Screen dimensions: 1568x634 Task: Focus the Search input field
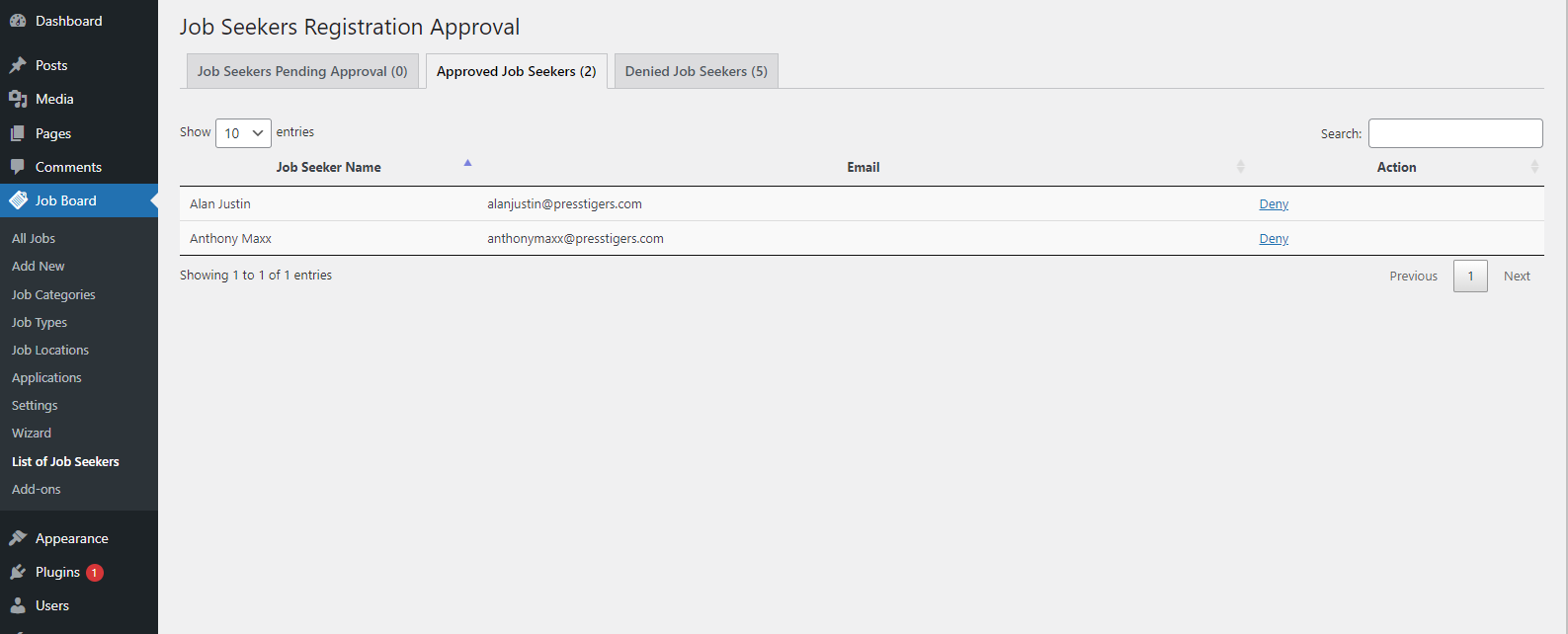pyautogui.click(x=1454, y=133)
